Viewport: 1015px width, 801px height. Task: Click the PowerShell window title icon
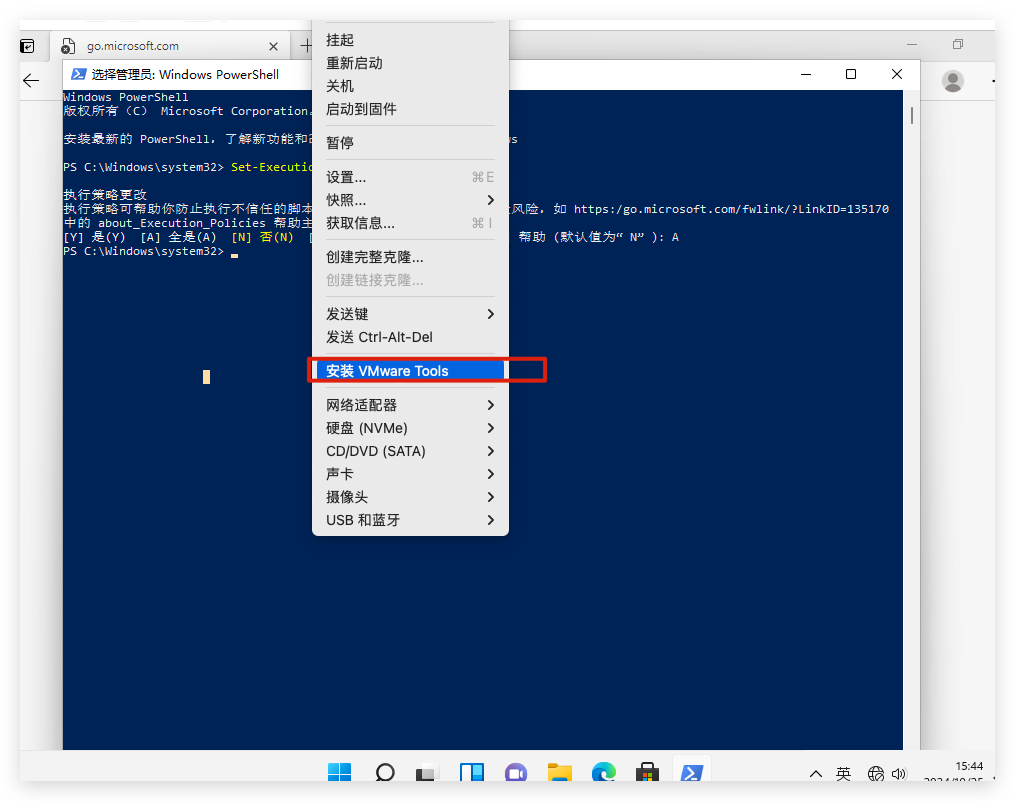[x=78, y=74]
